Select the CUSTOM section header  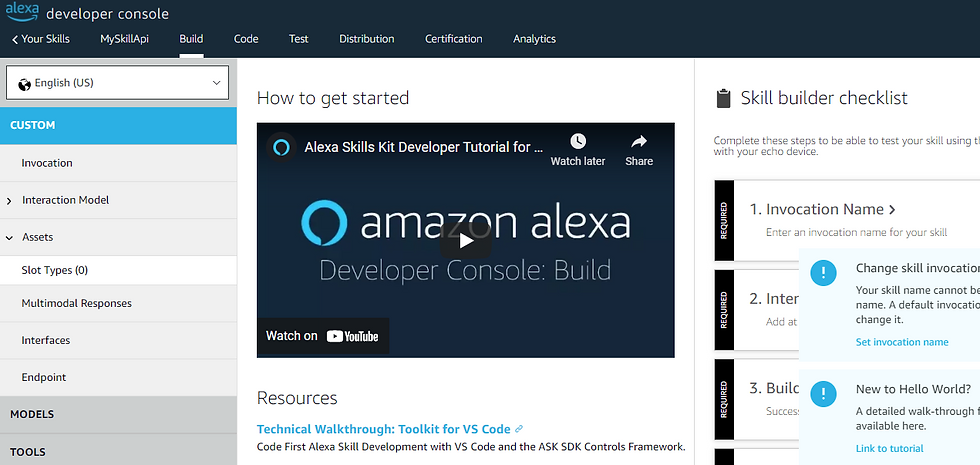[118, 126]
